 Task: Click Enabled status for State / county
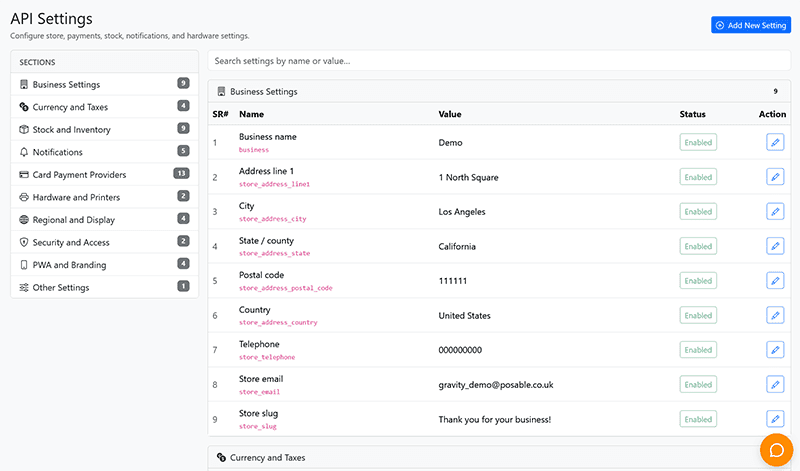pyautogui.click(x=698, y=246)
